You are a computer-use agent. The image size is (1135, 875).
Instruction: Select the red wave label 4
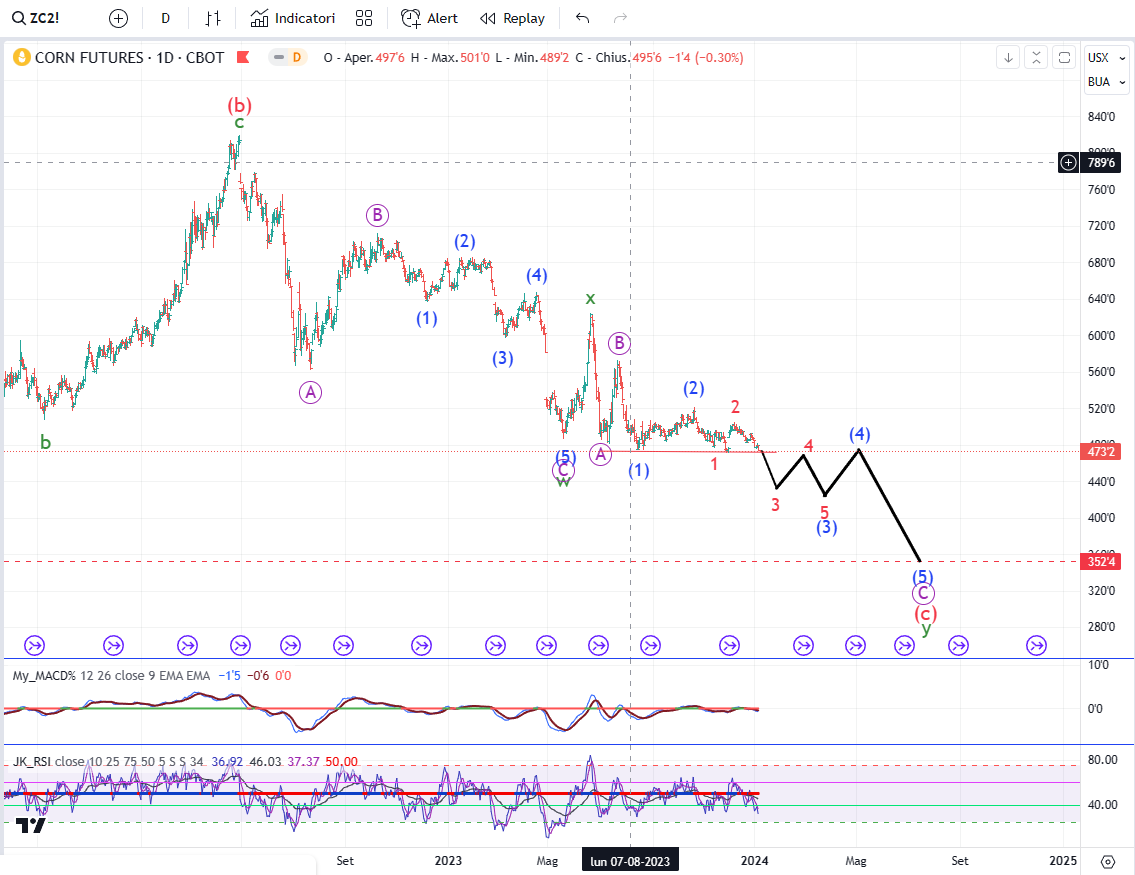(x=809, y=446)
